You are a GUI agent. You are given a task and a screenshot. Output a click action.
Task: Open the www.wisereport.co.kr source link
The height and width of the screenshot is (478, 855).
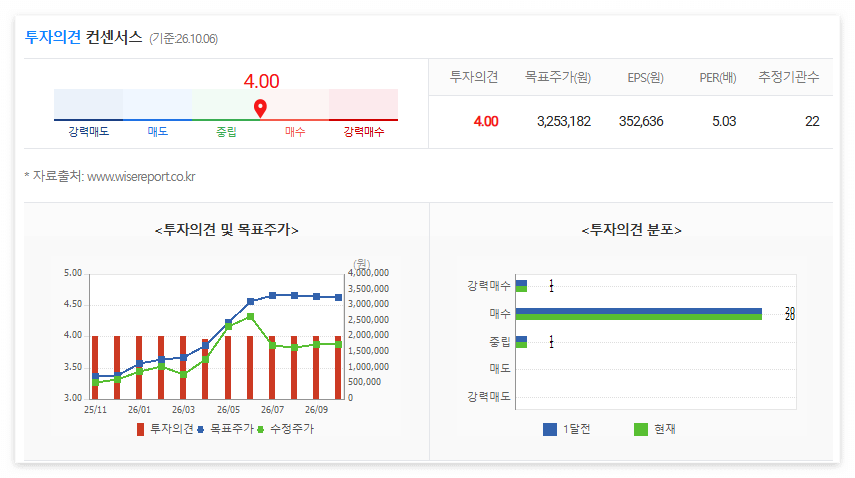[x=141, y=177]
